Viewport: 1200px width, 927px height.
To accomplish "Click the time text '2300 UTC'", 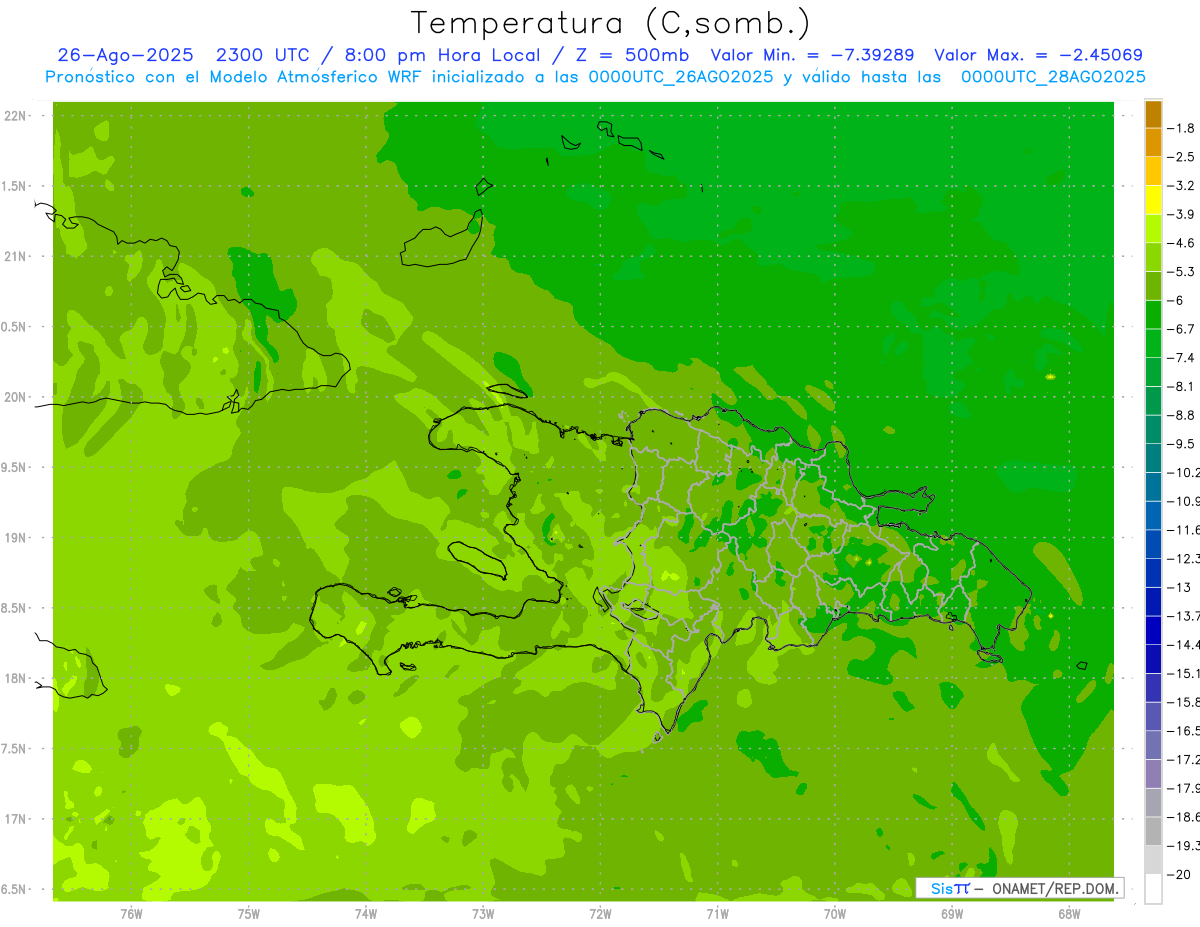I will [x=262, y=55].
